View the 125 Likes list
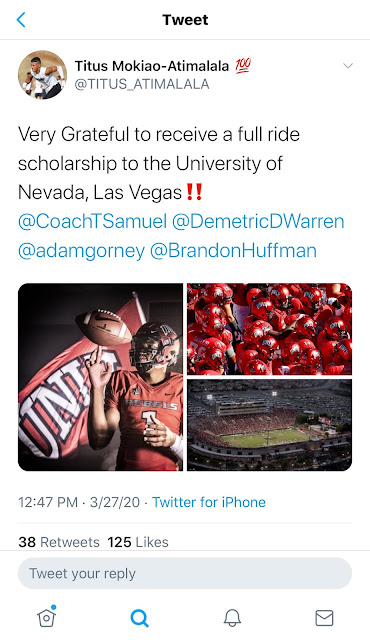Screen dimensions: 370x640 (x=138, y=542)
